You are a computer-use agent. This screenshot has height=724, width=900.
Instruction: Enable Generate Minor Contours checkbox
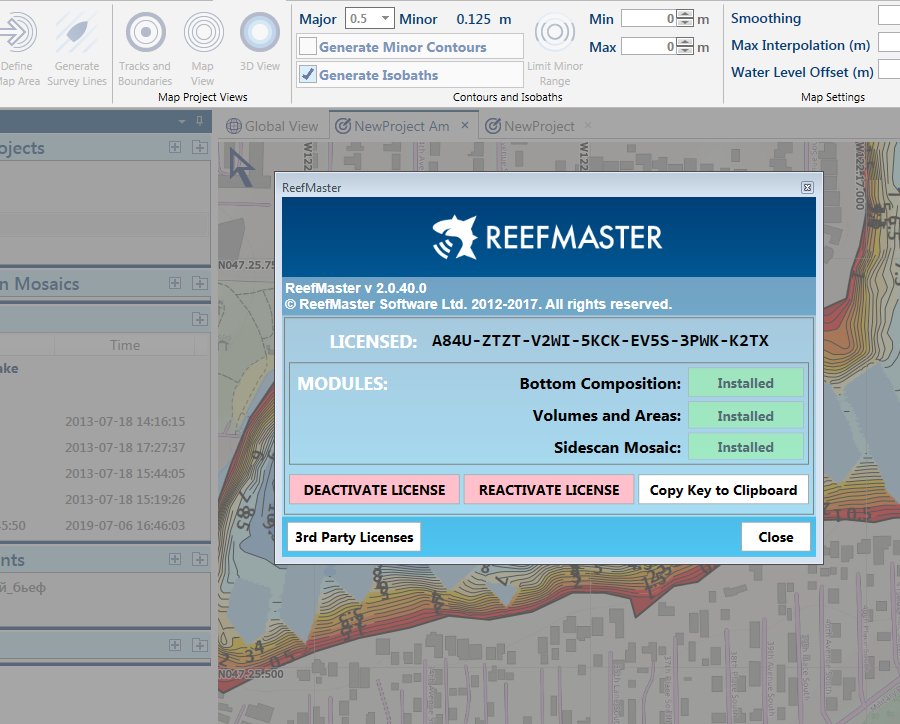pos(308,47)
